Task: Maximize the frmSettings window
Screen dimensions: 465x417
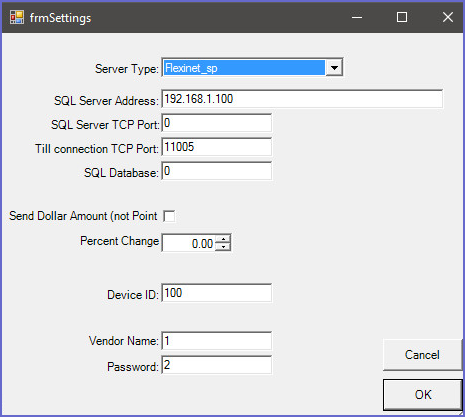Action: 402,17
